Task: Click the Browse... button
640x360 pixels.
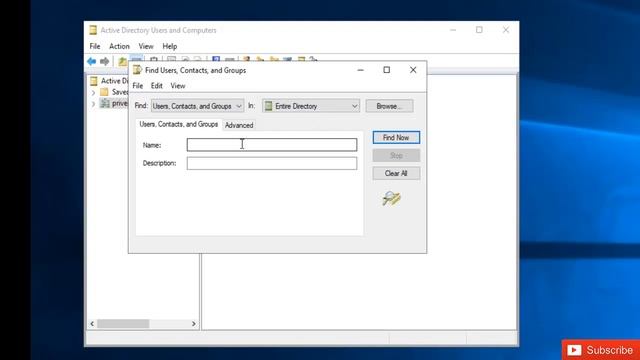Action: (389, 106)
